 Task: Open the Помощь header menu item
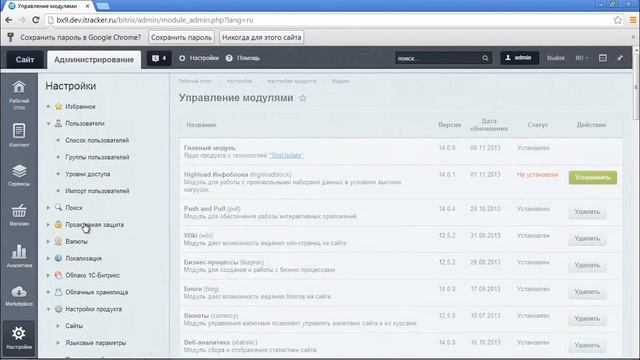[x=243, y=58]
